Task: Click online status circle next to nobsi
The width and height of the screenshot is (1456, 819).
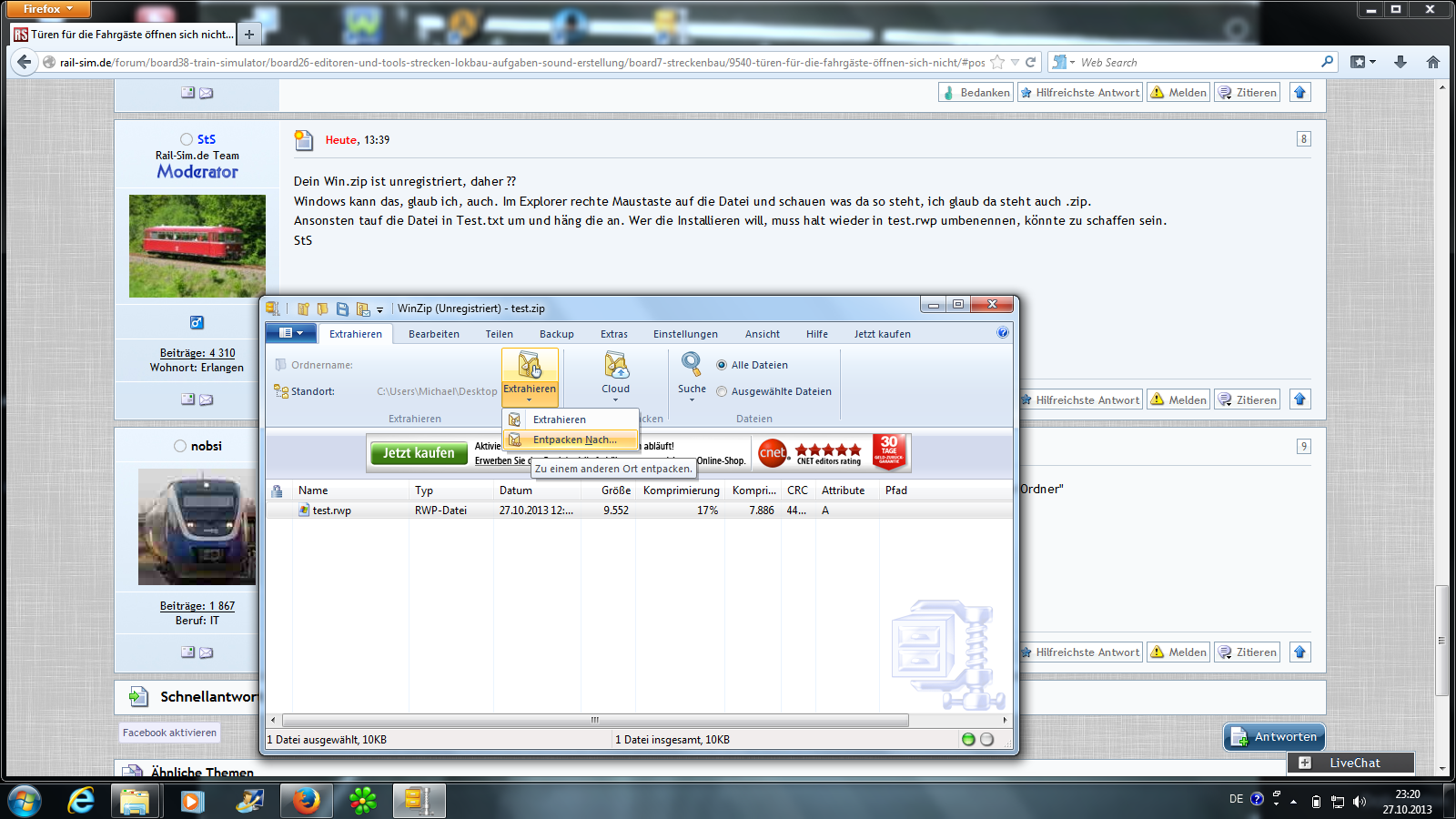Action: 180,446
